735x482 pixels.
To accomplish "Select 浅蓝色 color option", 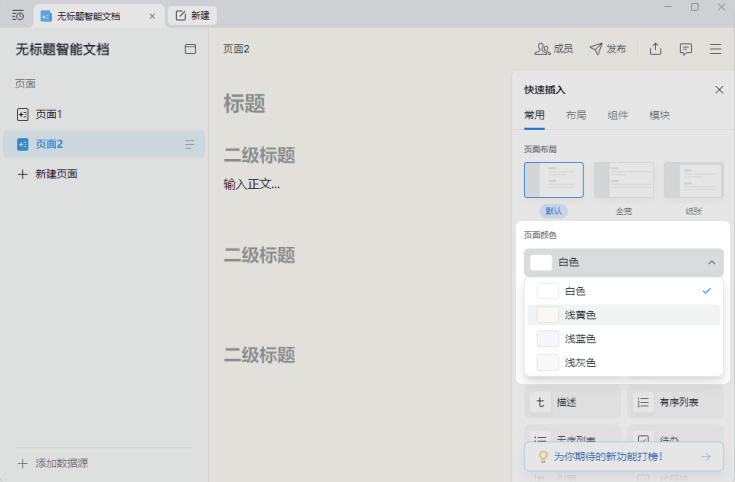I will coord(623,339).
